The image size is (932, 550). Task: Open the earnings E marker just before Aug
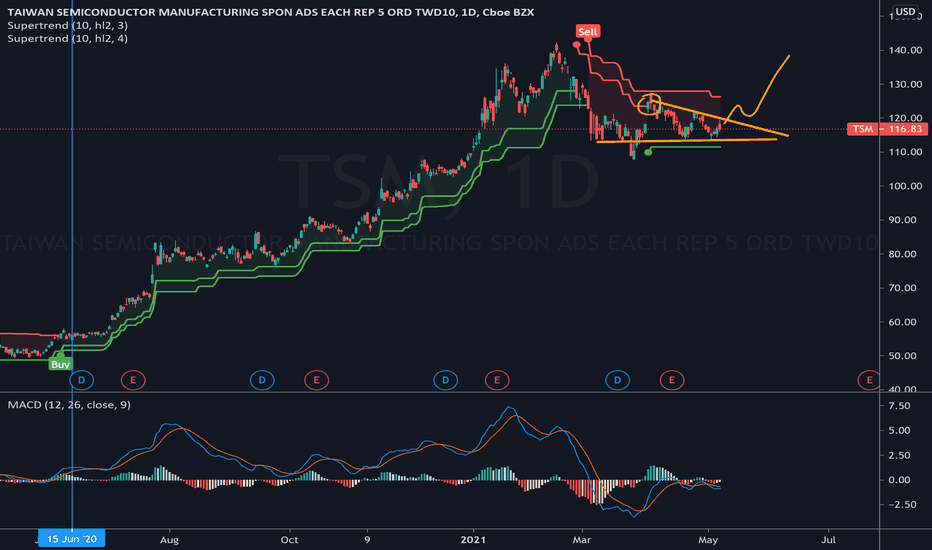pos(133,380)
